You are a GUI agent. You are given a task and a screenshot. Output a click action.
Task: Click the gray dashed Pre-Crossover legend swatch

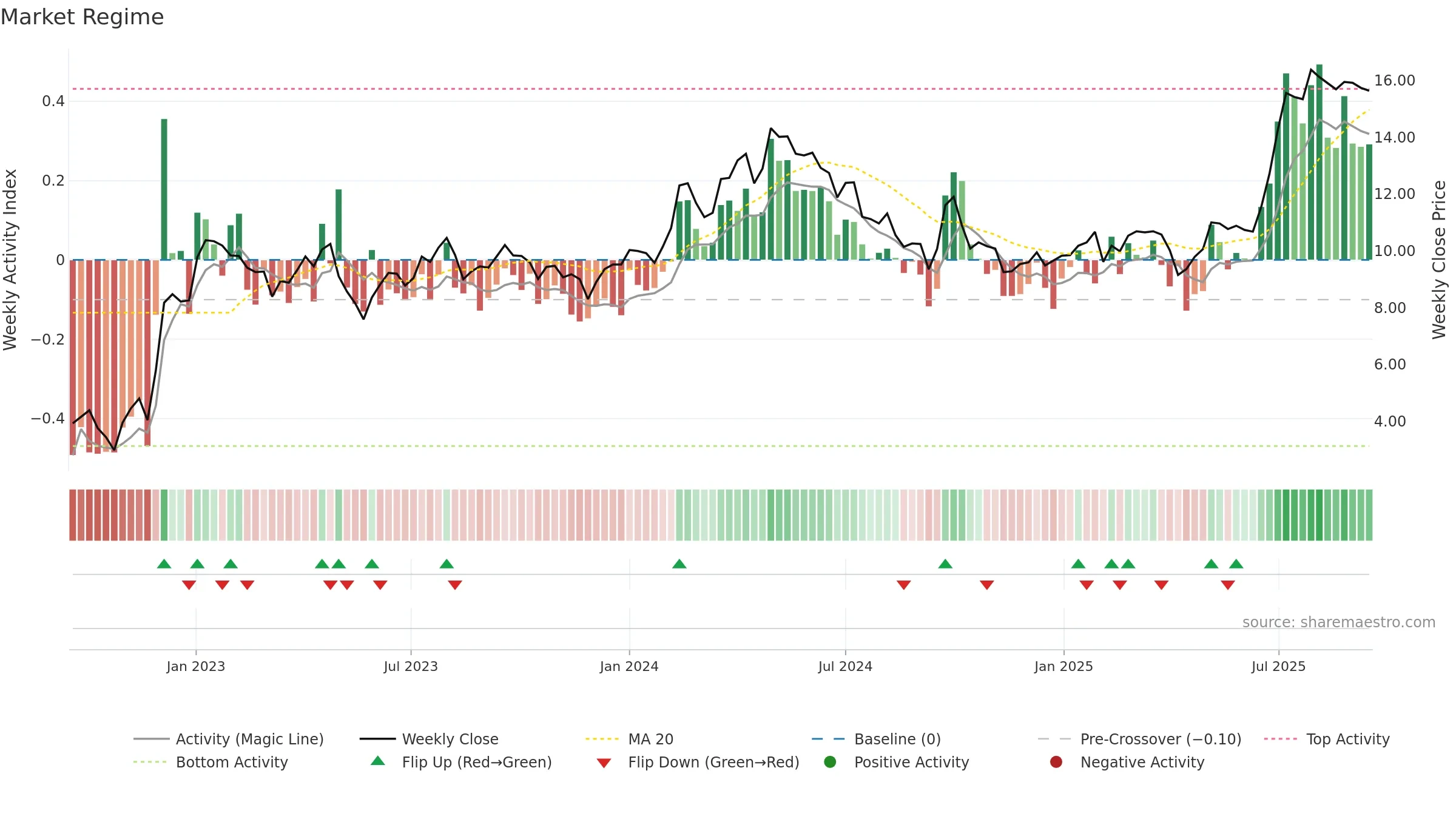(x=1054, y=739)
